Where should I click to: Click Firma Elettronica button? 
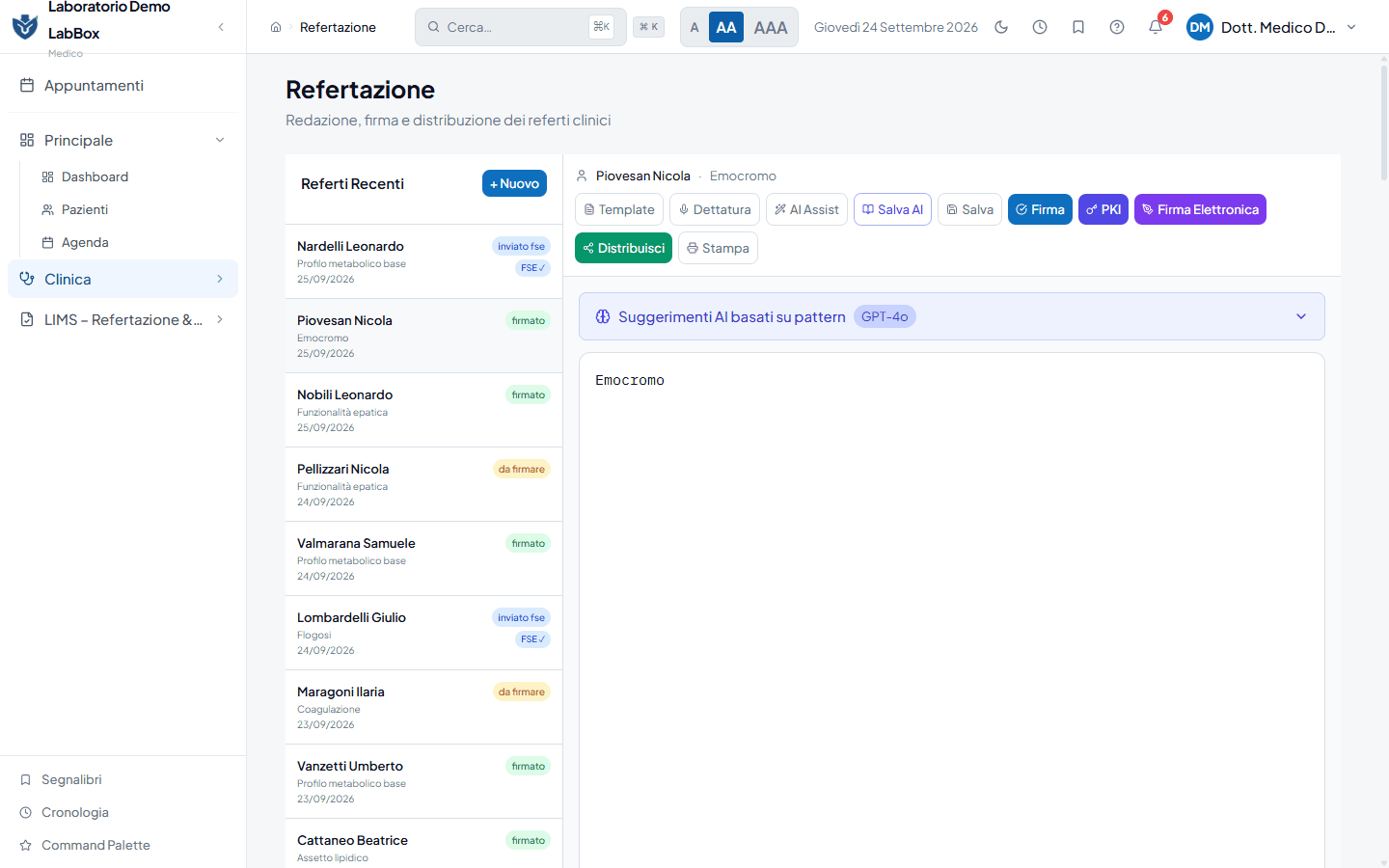pos(1200,209)
